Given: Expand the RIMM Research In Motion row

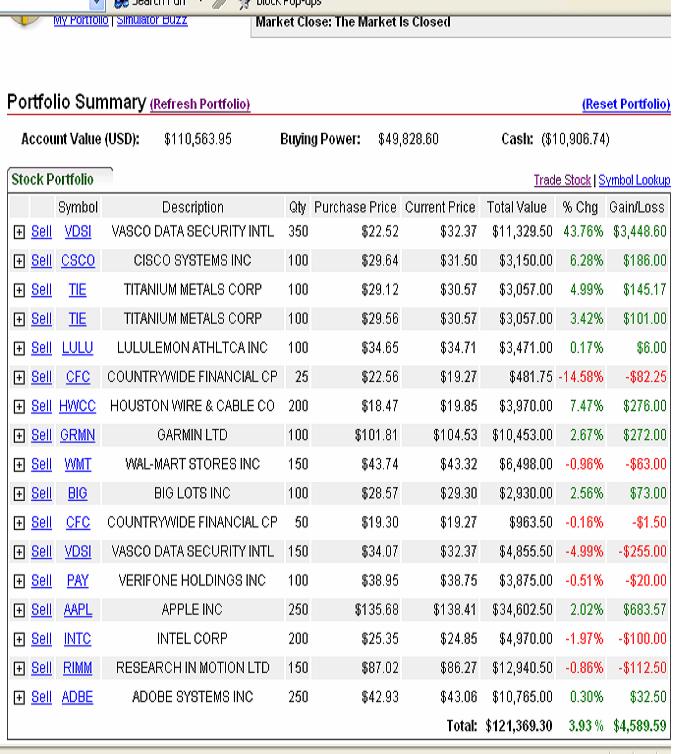Looking at the screenshot, I should point(19,668).
